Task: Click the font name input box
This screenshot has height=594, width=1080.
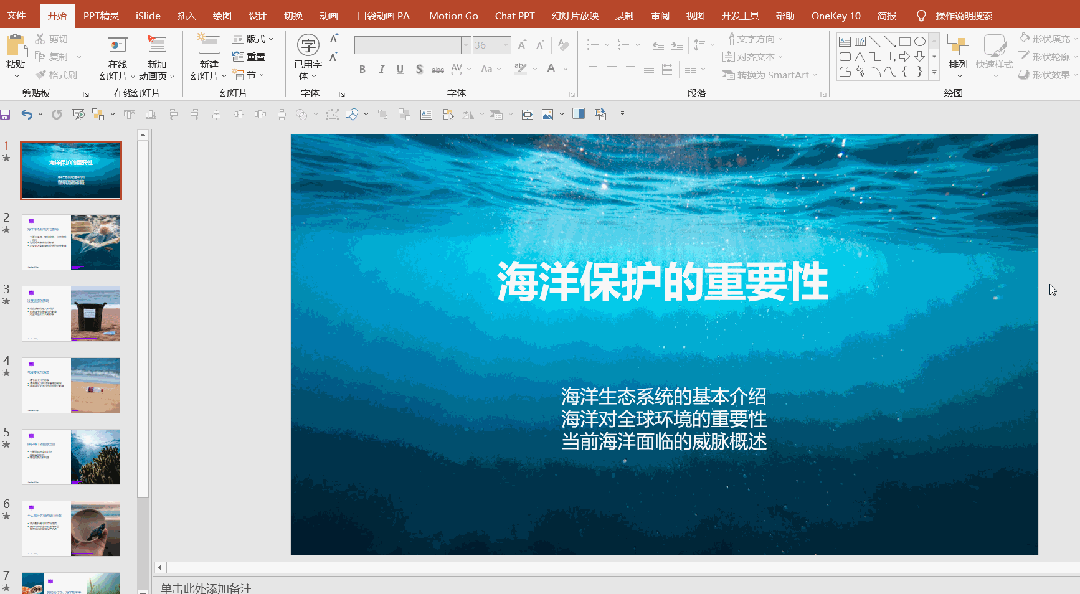Action: click(407, 45)
